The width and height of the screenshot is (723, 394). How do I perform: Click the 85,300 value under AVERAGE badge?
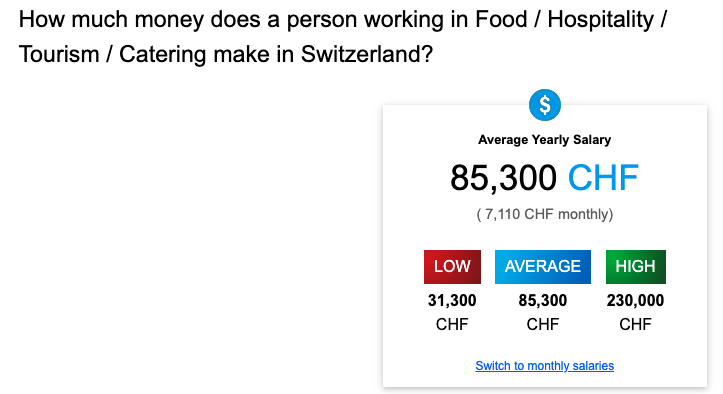tap(543, 300)
